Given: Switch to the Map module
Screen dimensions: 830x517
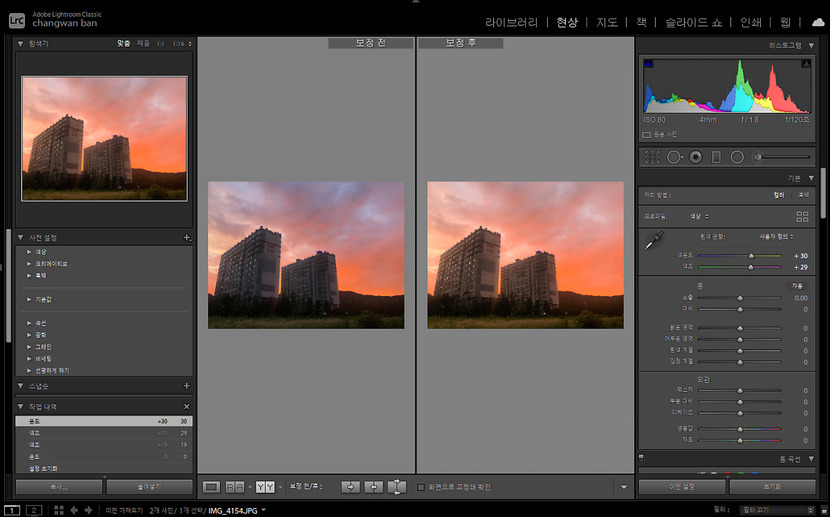Looking at the screenshot, I should tap(607, 23).
